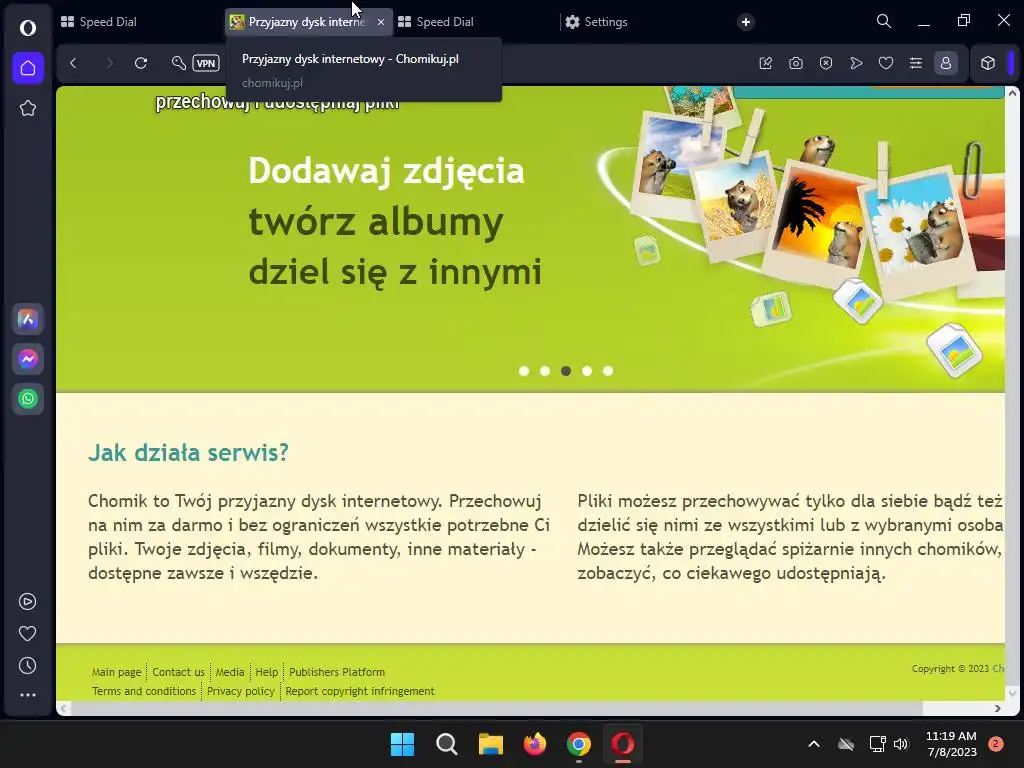The image size is (1024, 768).
Task: Click the vertical scrollbar down arrow
Action: pos(1012,694)
